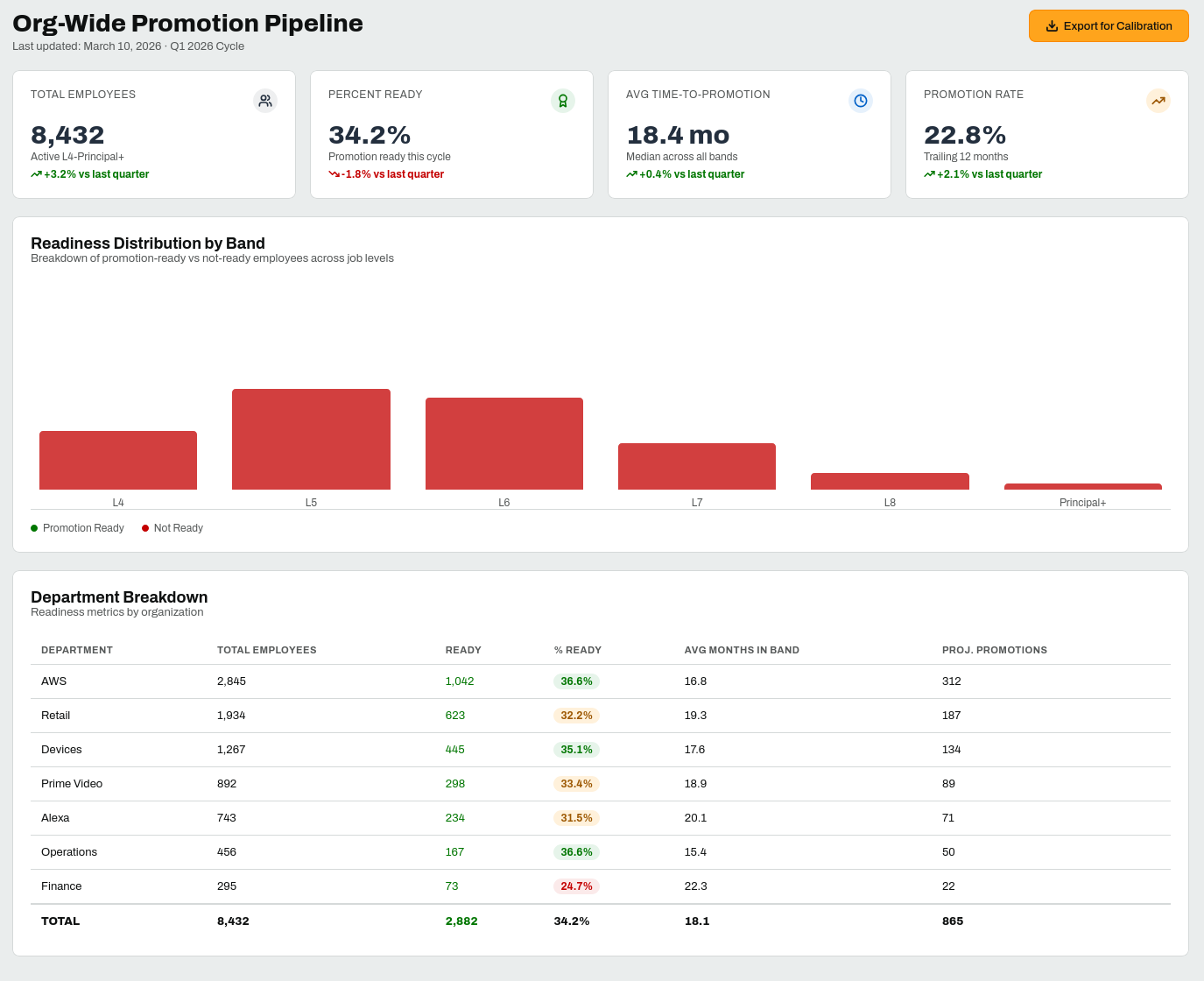The height and width of the screenshot is (981, 1204).
Task: Click the 623 ready count for Retail
Action: pos(455,716)
